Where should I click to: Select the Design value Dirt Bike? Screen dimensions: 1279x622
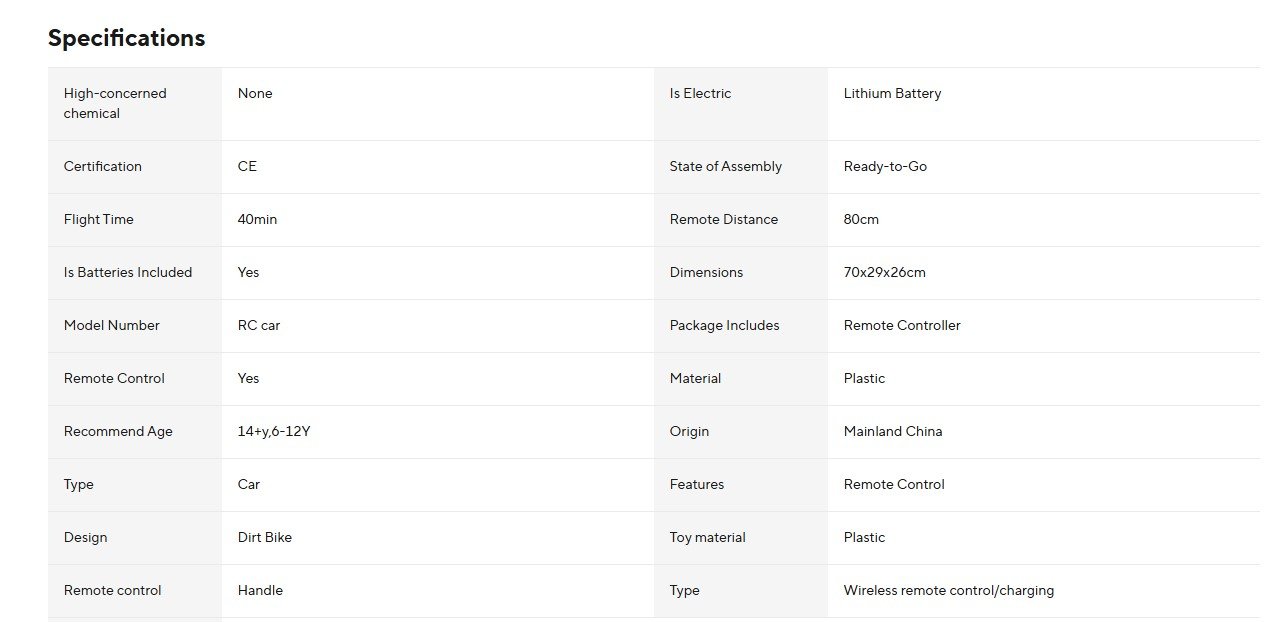265,537
